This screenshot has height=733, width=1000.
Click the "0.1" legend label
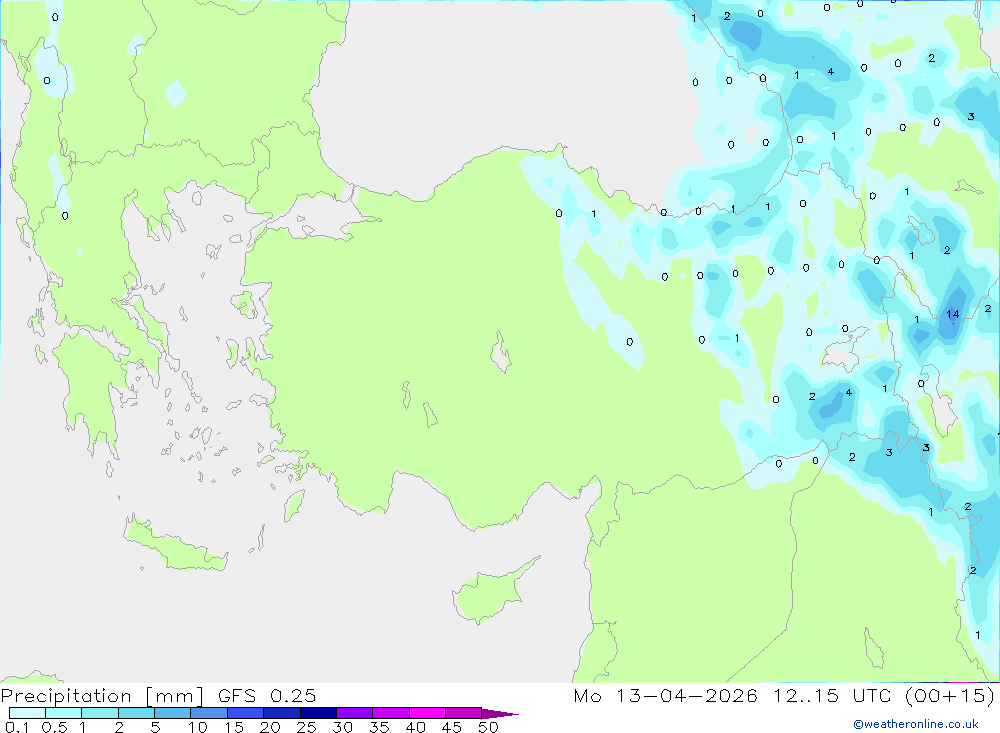click(x=17, y=727)
